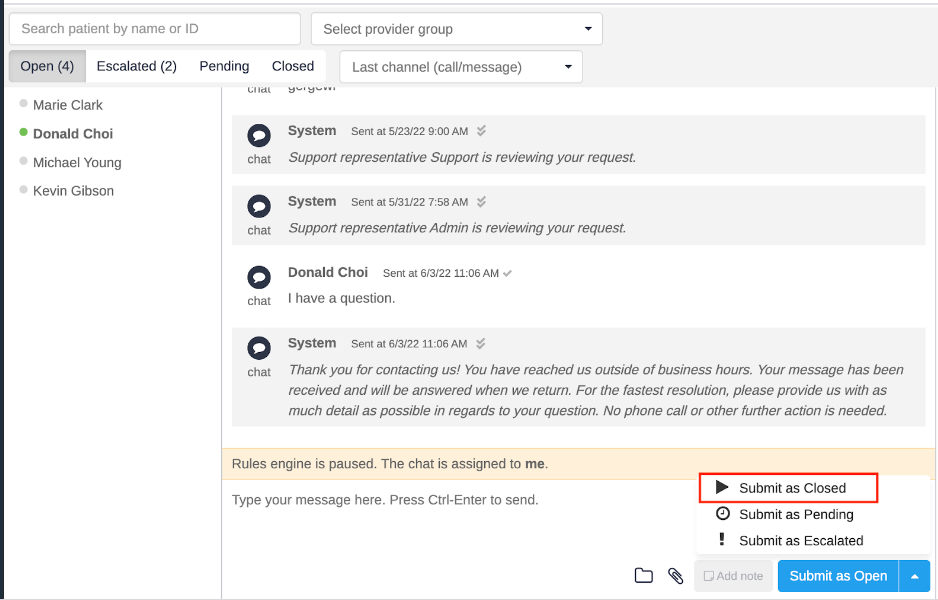Viewport: 938px width, 600px height.
Task: Click the Add note button
Action: (733, 576)
